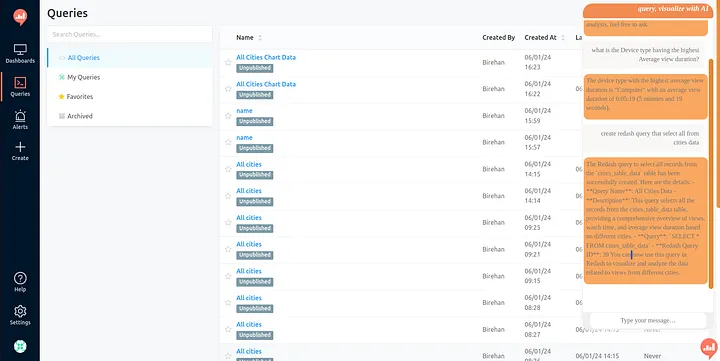Viewport: 720px width, 361px height.
Task: Open All cities query from 14:15
Action: pos(249,164)
